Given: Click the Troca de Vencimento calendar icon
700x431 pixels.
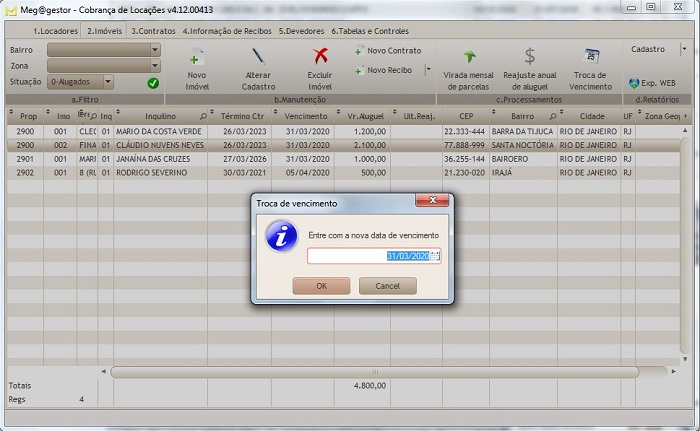Looking at the screenshot, I should [591, 56].
